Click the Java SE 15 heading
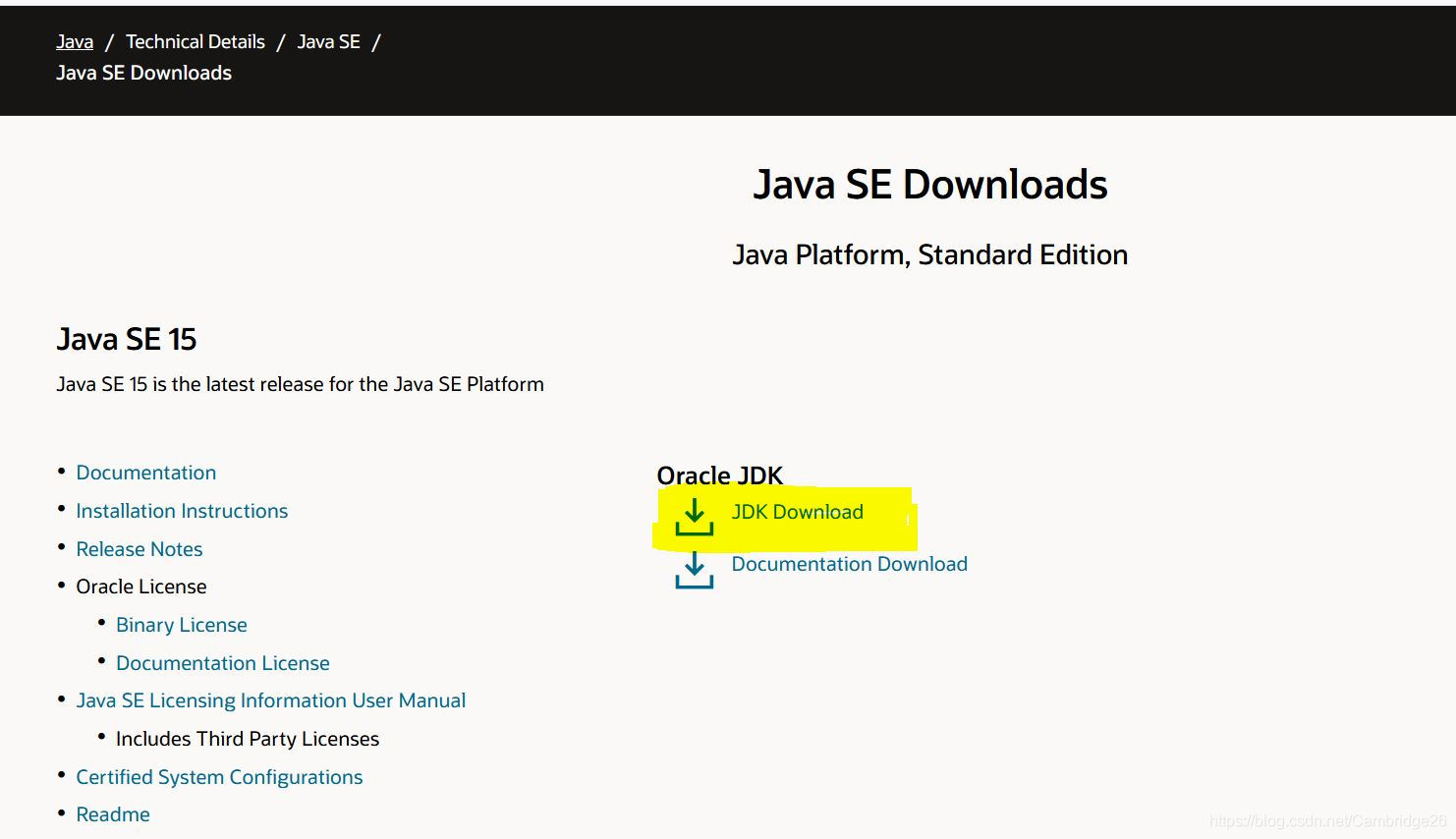1456x839 pixels. (127, 339)
